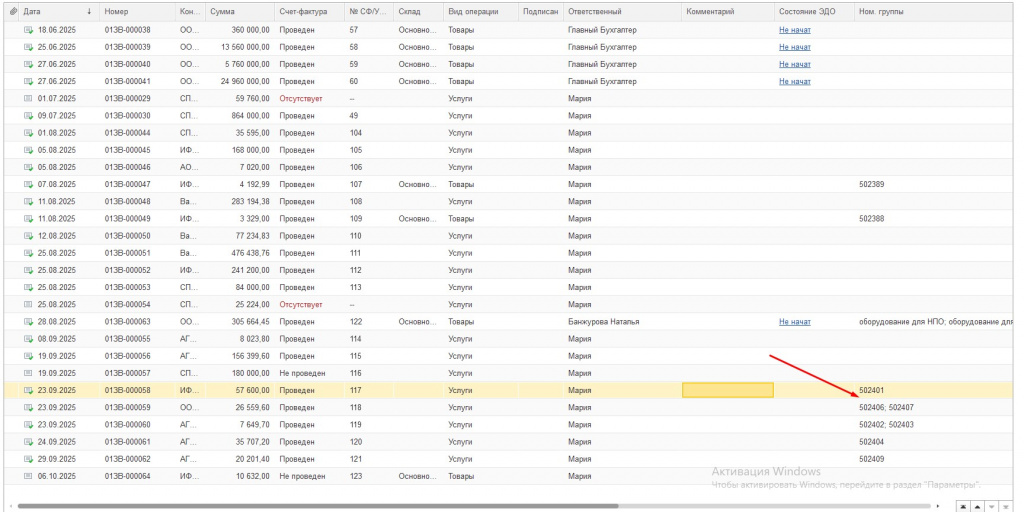
Task: Open the Не начат link for 013В-000040
Action: [795, 64]
